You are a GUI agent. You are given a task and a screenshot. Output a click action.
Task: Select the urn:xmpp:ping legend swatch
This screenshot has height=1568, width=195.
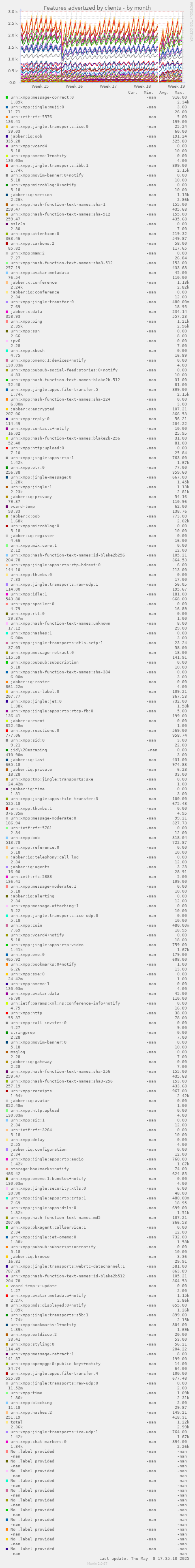coord(7,321)
